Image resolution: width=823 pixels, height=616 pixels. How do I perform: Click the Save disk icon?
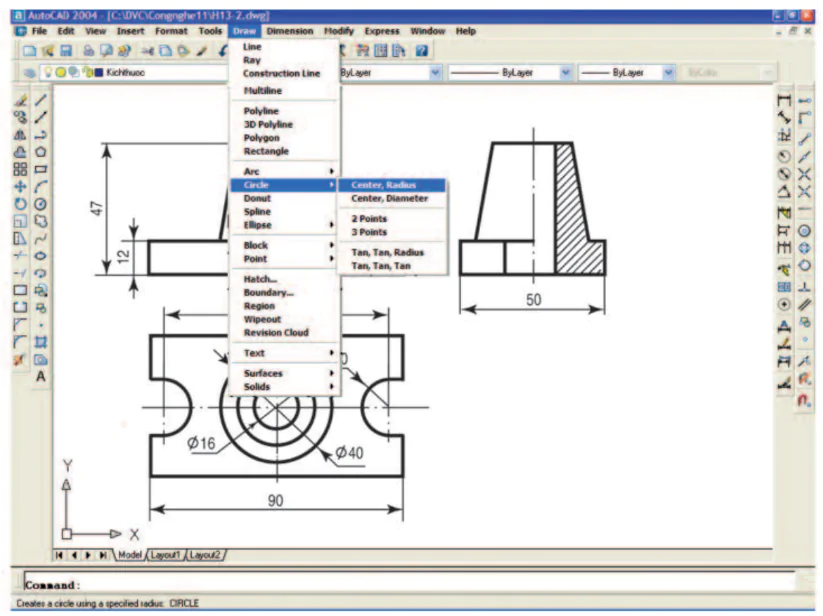click(x=66, y=51)
